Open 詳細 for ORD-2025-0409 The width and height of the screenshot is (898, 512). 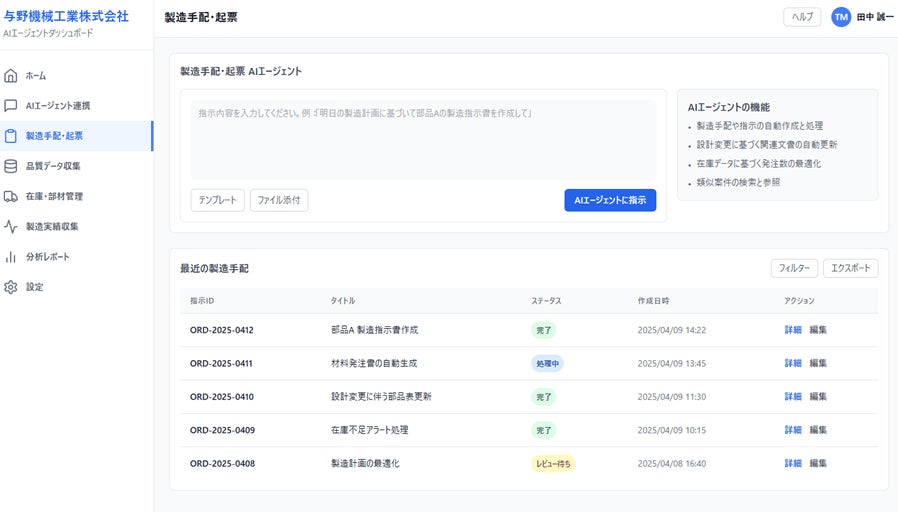click(x=793, y=430)
